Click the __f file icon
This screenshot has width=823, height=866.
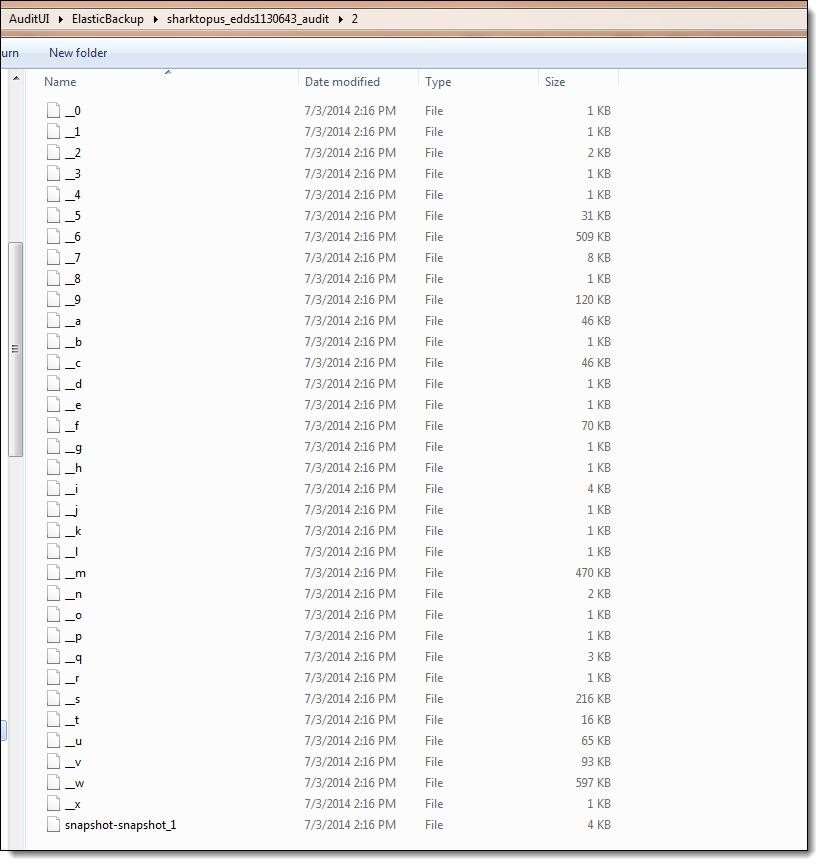(54, 426)
